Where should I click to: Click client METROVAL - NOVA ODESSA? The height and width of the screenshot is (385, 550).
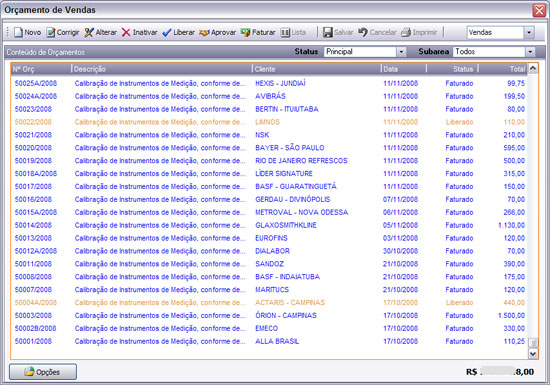pyautogui.click(x=301, y=212)
